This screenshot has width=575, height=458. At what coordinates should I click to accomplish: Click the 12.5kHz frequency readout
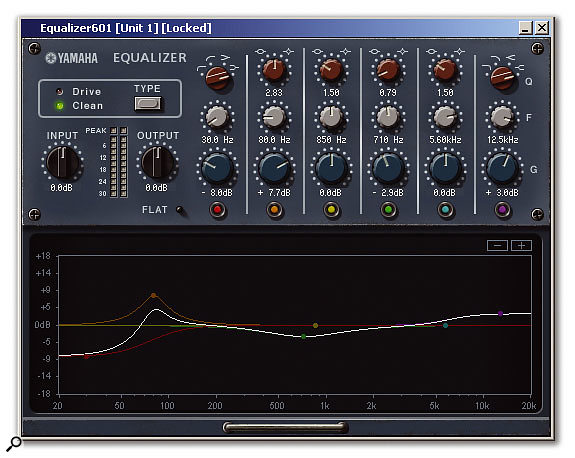[x=502, y=140]
